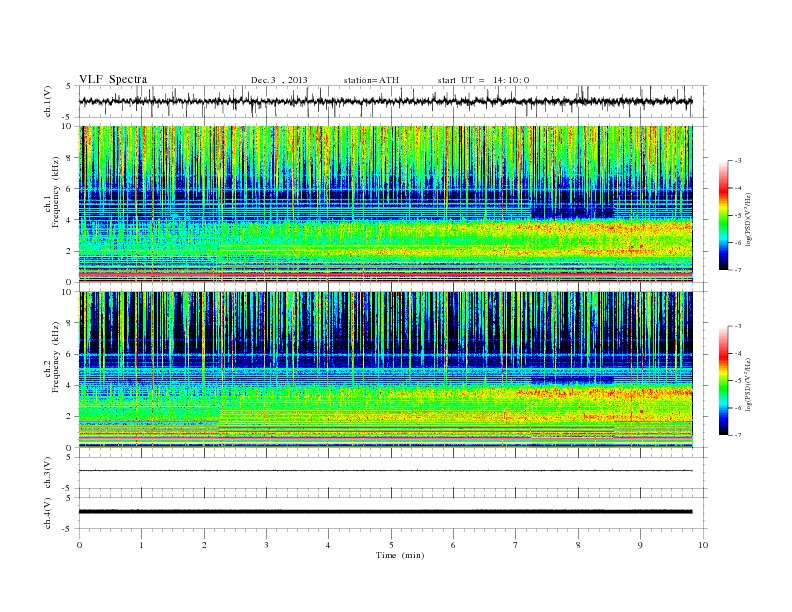Click the thick ch.4 voltage trace

coord(385,512)
